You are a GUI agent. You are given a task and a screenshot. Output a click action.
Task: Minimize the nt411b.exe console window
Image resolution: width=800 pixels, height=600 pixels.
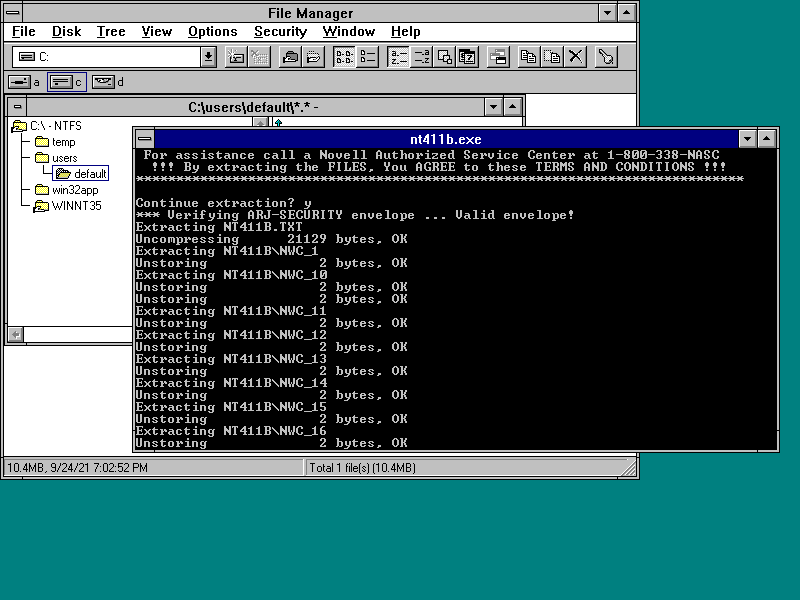(747, 139)
